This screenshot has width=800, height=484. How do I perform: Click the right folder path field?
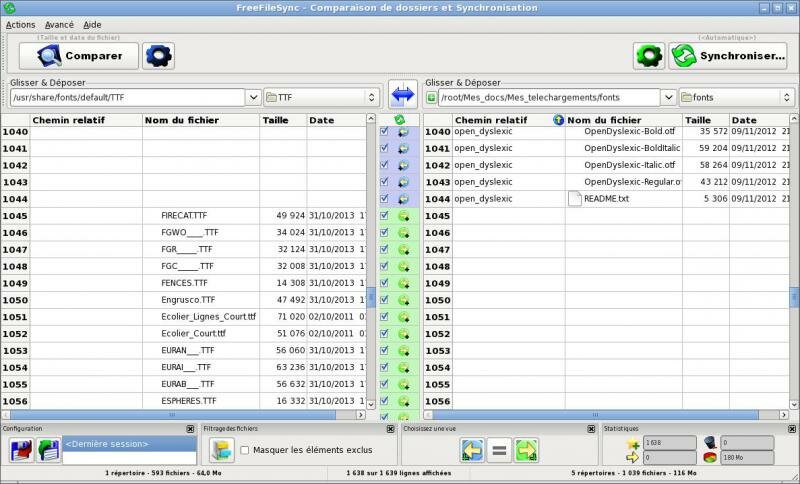tap(549, 97)
